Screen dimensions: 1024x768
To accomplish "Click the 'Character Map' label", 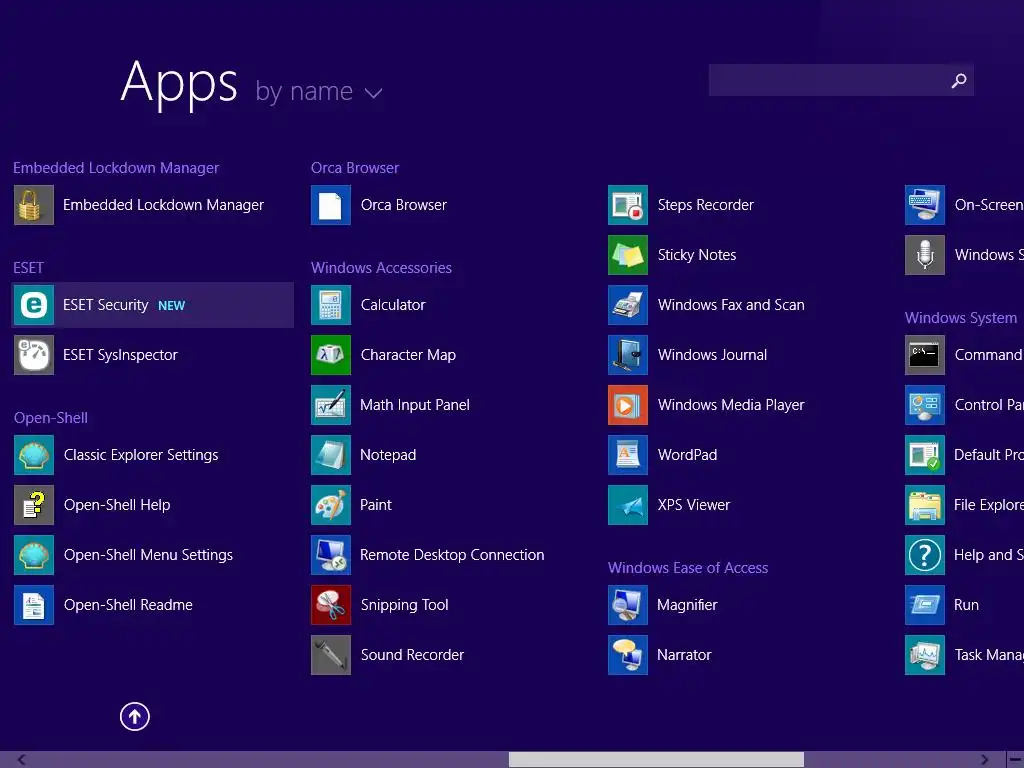I will 408,355.
